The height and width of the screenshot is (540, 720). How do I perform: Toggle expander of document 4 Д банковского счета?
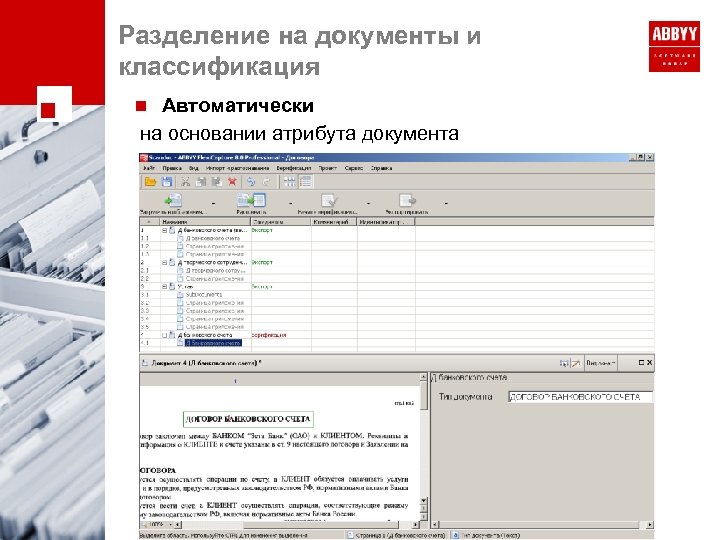point(164,335)
